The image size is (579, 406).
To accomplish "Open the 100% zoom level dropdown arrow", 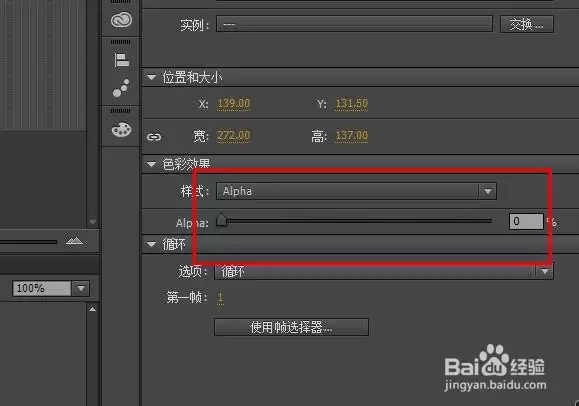I will [81, 288].
